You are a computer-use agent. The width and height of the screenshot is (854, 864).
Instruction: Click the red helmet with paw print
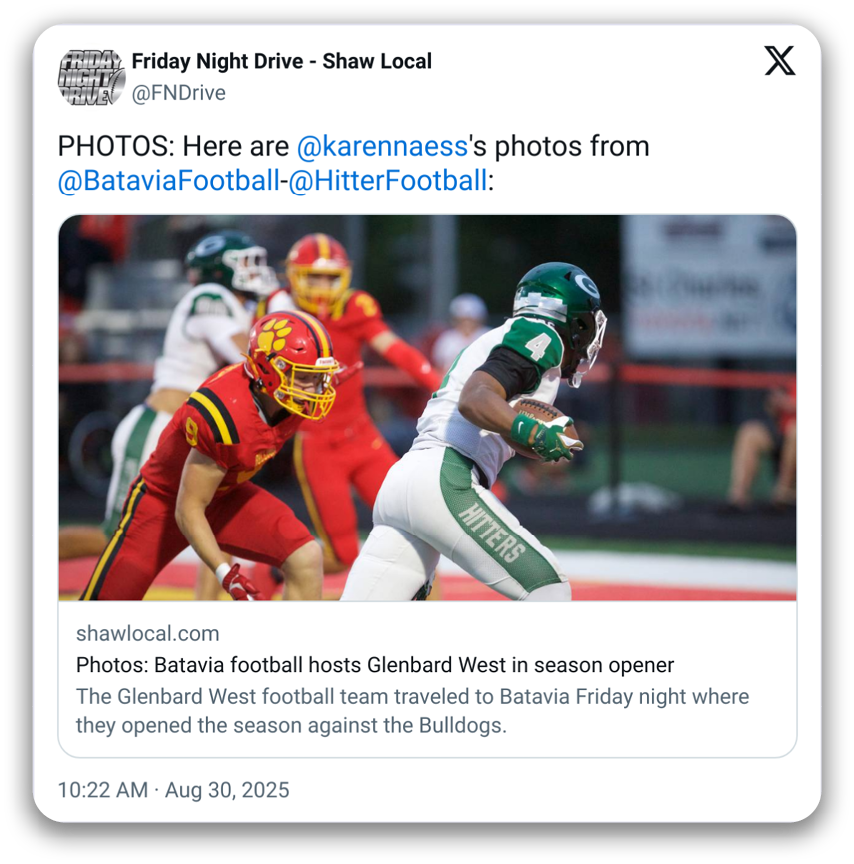[291, 364]
